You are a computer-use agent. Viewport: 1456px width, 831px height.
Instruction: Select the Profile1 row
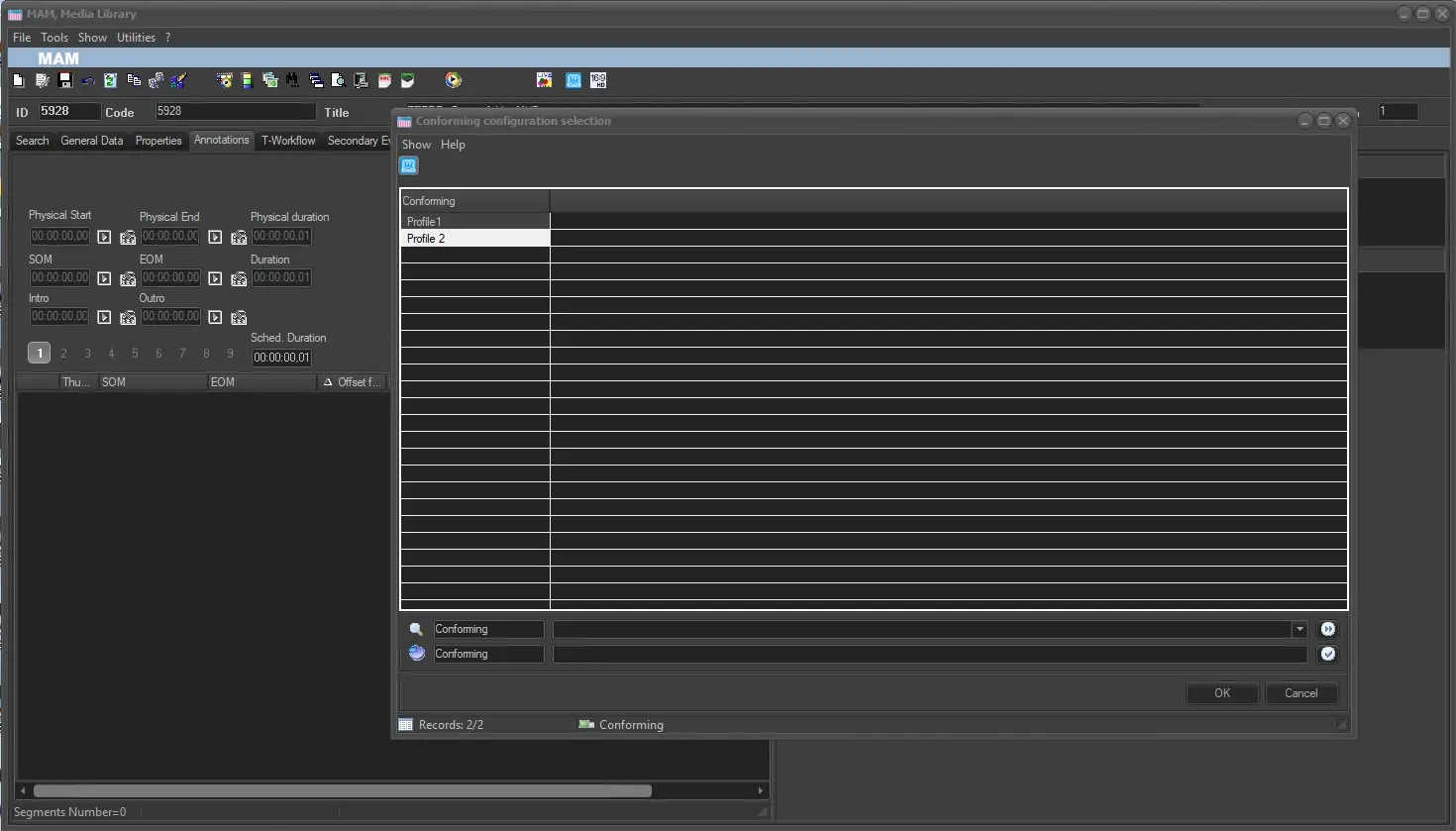click(x=475, y=222)
